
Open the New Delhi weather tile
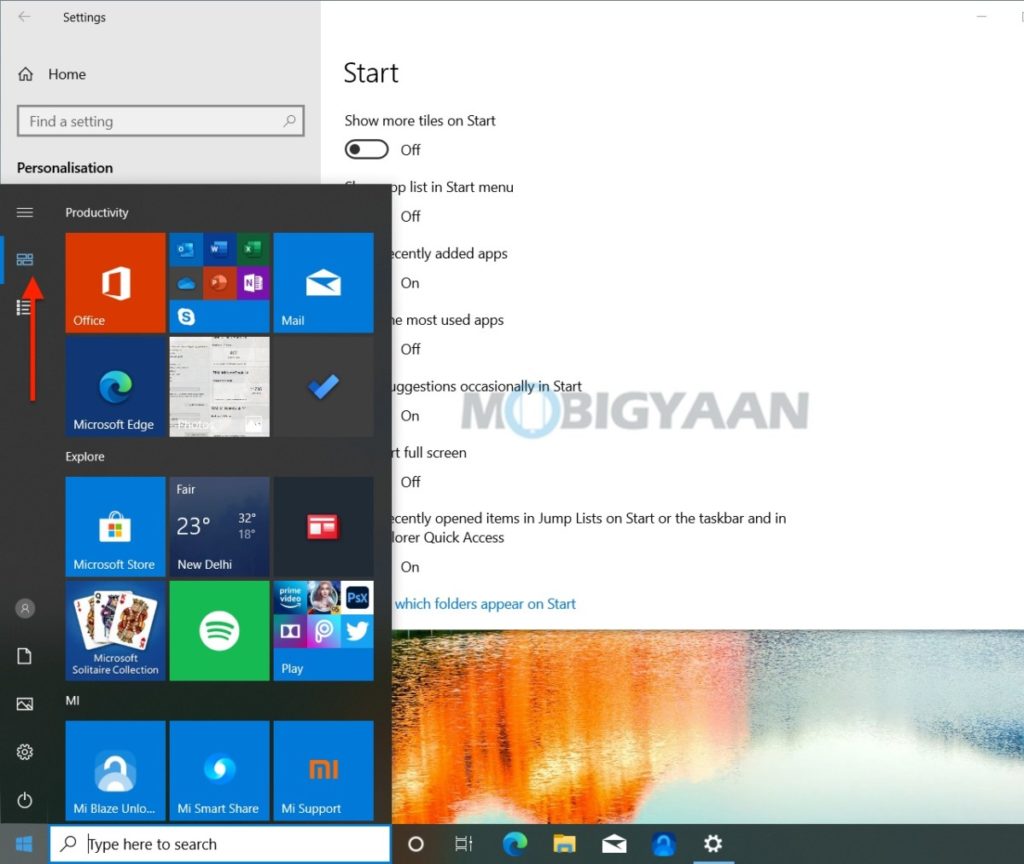219,526
